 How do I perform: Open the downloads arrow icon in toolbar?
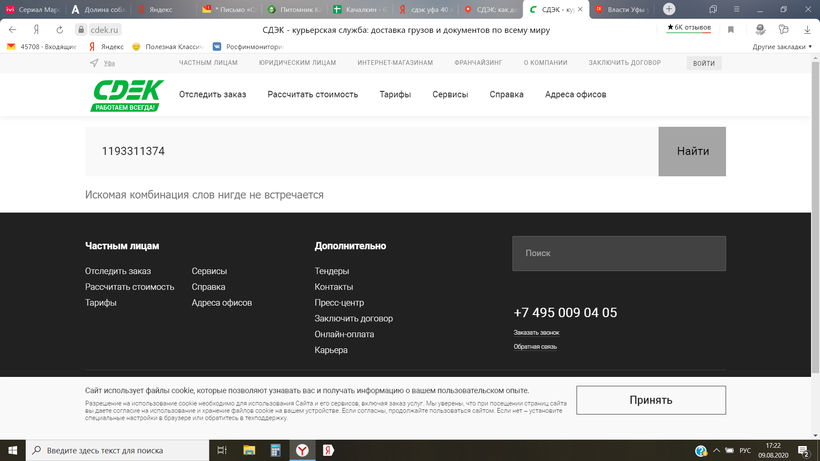(x=807, y=30)
